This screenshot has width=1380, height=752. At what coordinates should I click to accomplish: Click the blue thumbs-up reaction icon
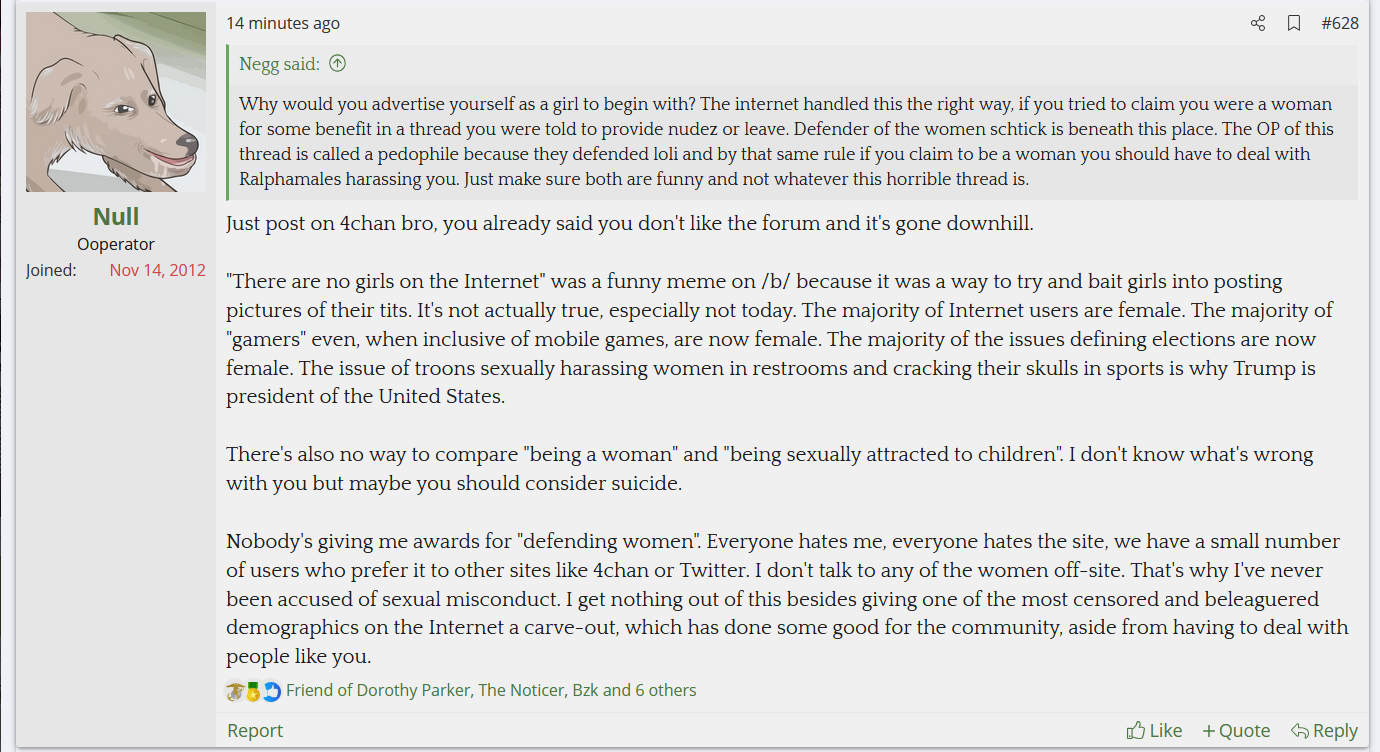pos(271,691)
